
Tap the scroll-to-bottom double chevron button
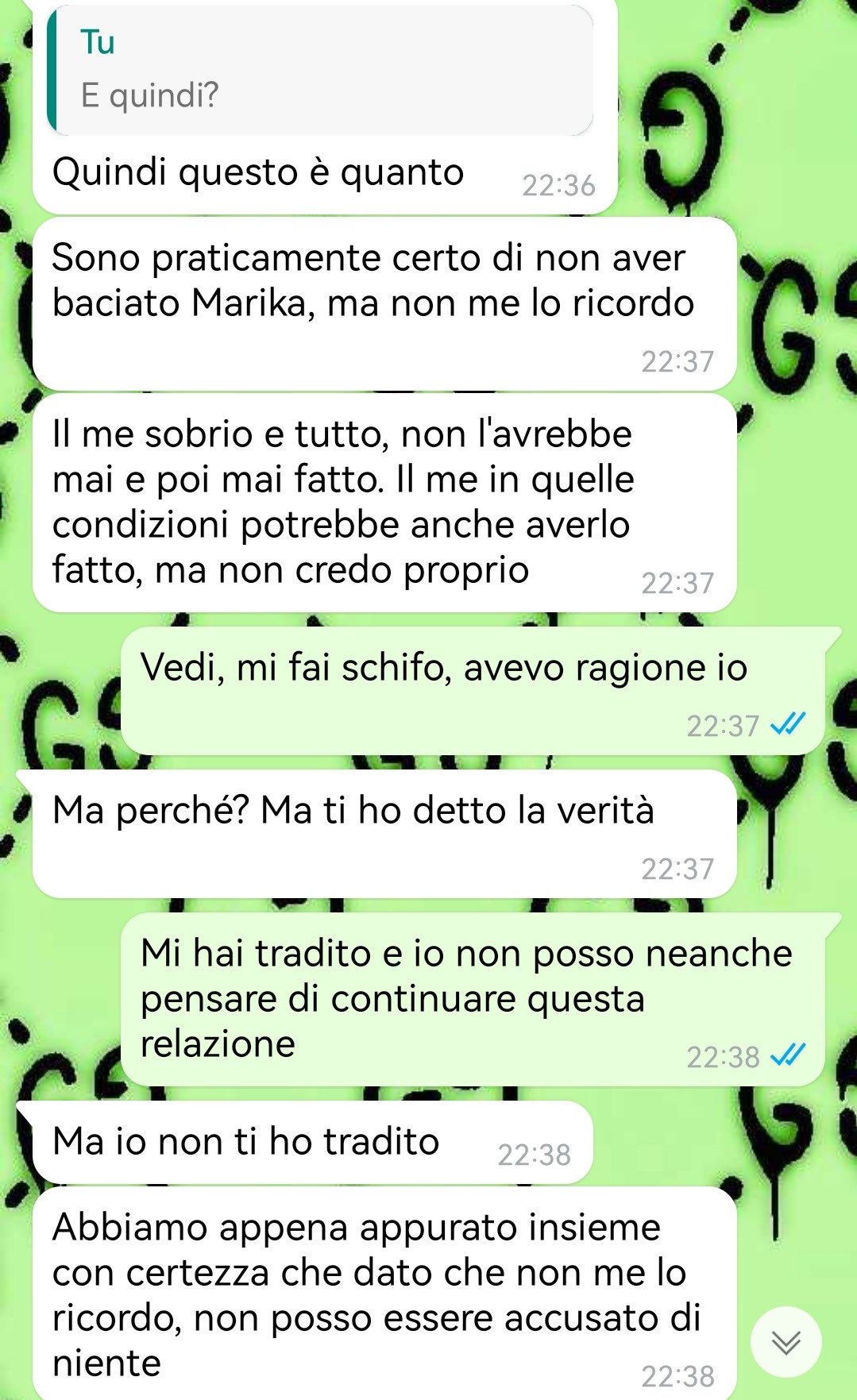coord(786,1341)
